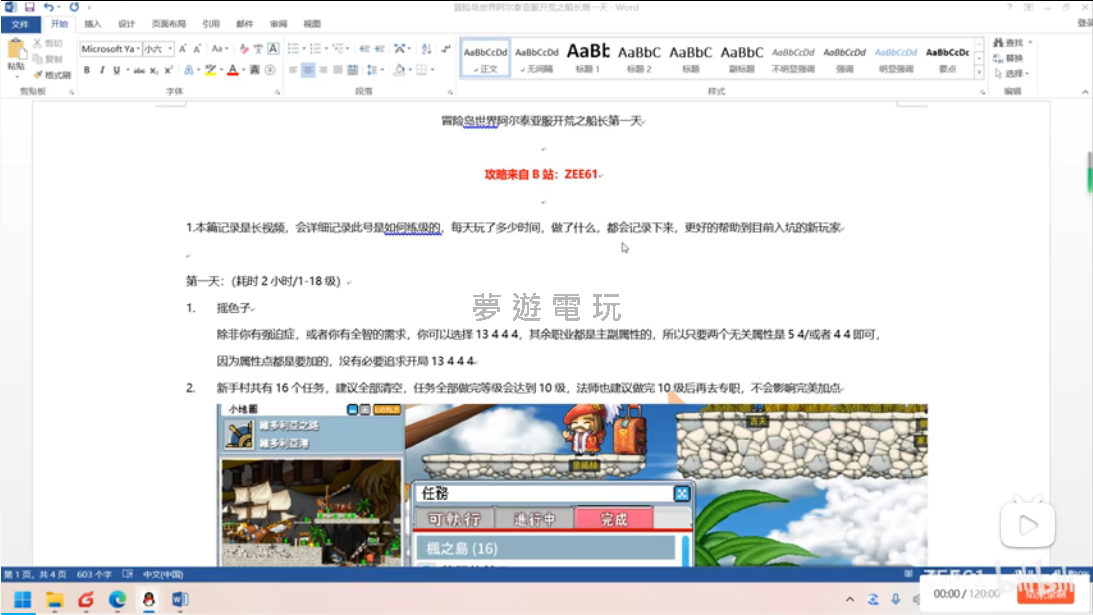Click the Sort (A-Z) paragraph icon

coord(426,49)
